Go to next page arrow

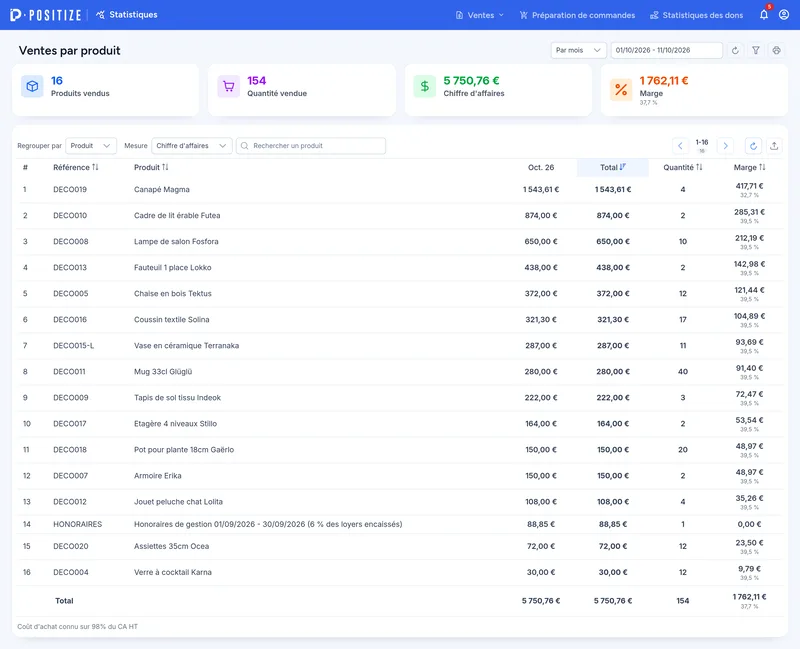tap(725, 146)
